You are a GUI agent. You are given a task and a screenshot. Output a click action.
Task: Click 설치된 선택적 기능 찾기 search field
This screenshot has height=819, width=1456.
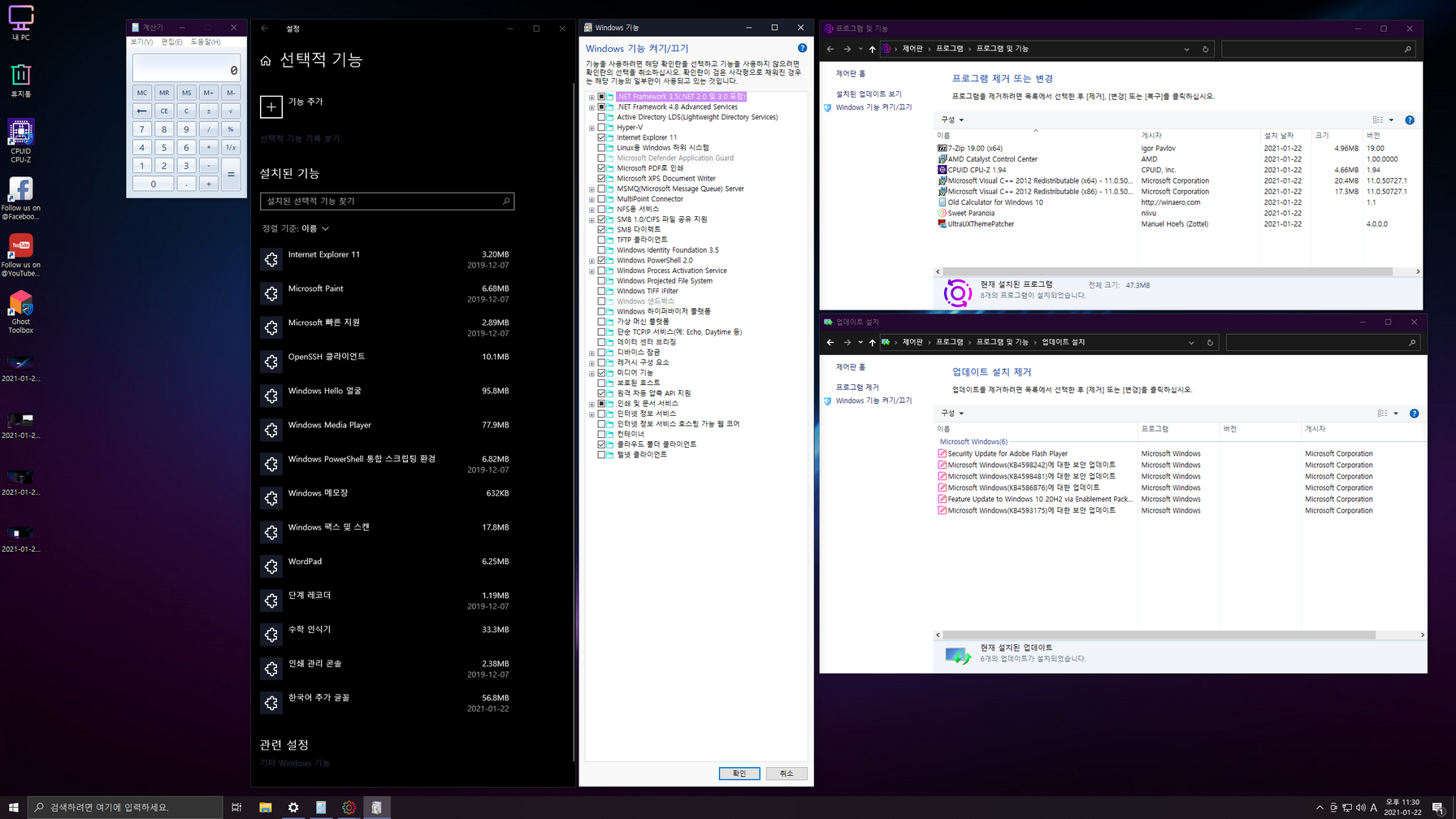click(387, 201)
